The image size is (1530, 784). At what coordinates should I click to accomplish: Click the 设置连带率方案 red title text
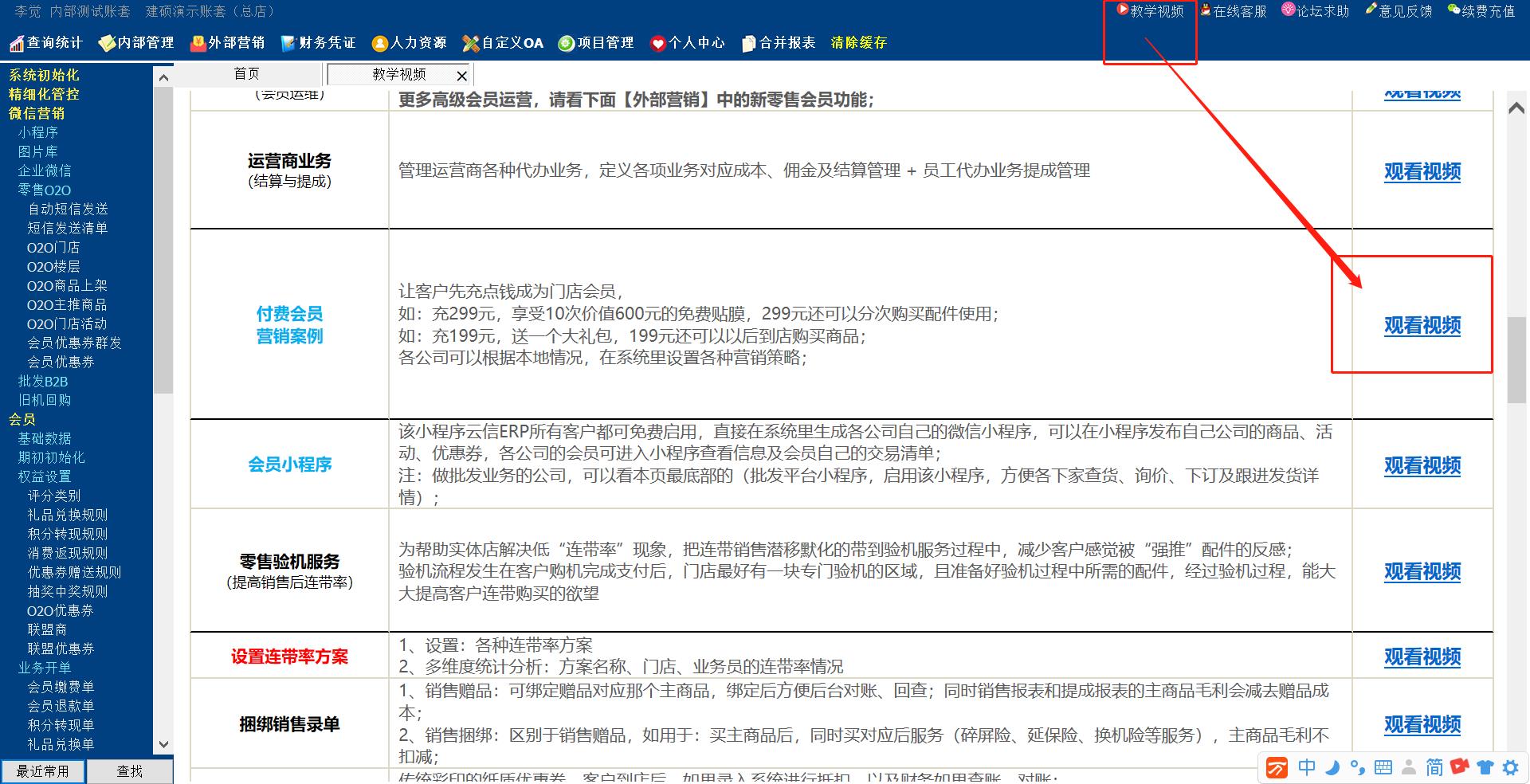pos(289,657)
